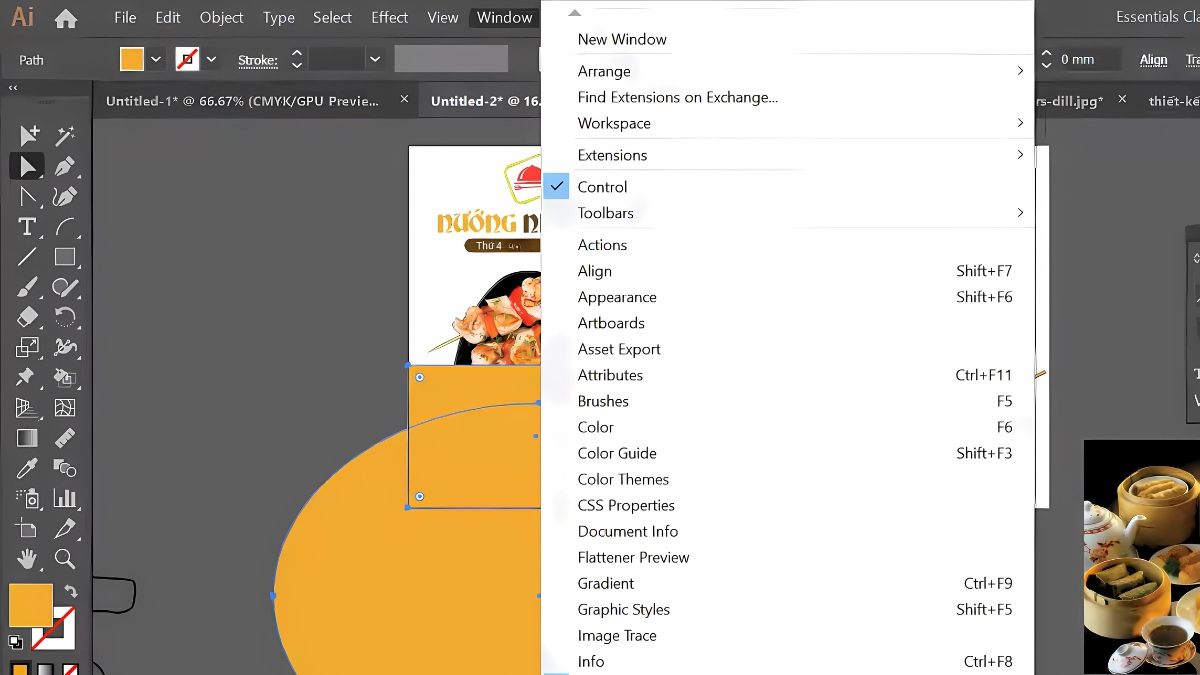Select the Hand tool
Image resolution: width=1200 pixels, height=675 pixels.
(27, 558)
